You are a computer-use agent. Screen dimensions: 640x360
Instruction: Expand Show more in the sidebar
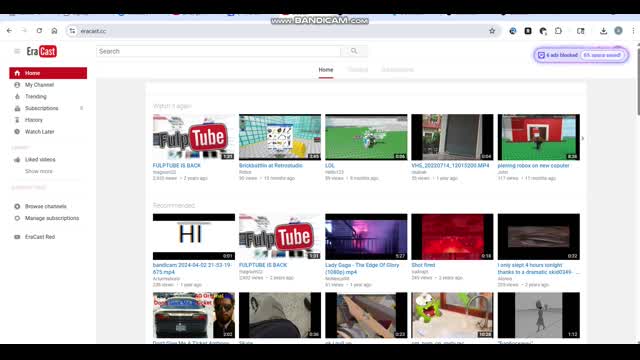[x=39, y=171]
